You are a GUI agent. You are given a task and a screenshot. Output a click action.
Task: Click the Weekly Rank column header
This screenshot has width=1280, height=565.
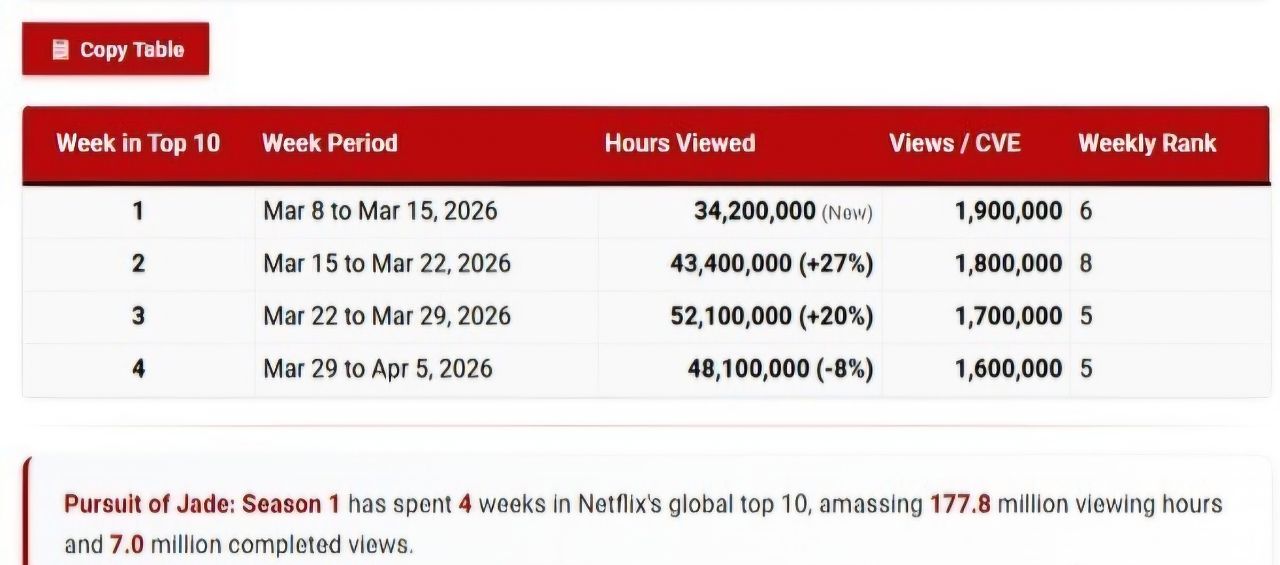[1147, 143]
